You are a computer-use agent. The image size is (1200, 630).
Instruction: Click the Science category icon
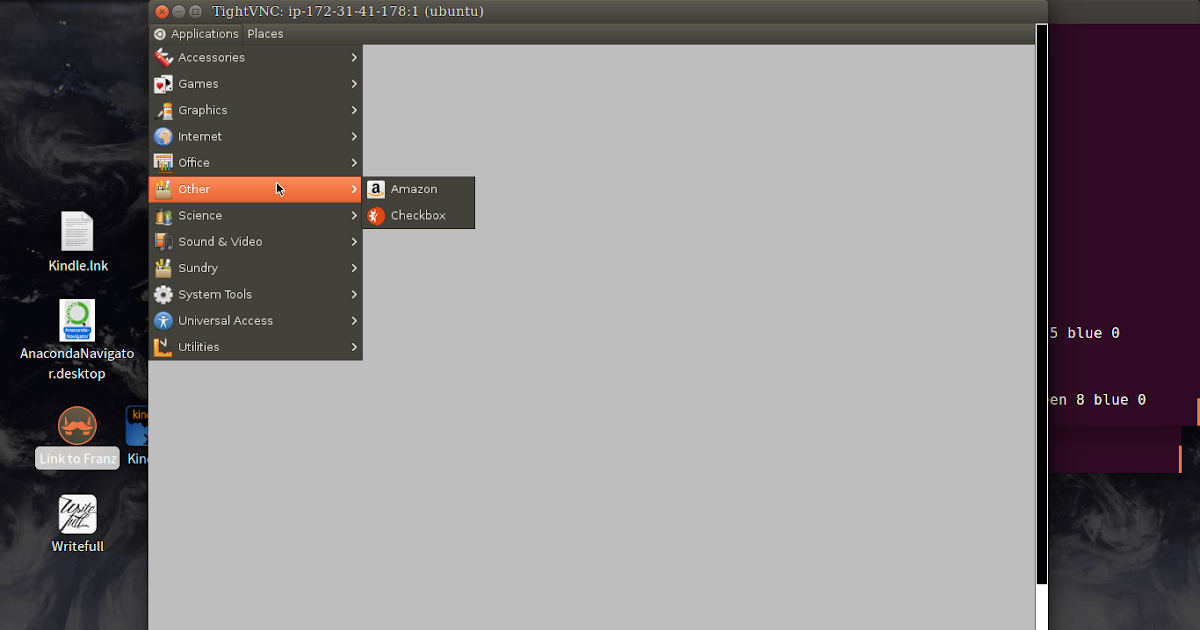pyautogui.click(x=163, y=215)
